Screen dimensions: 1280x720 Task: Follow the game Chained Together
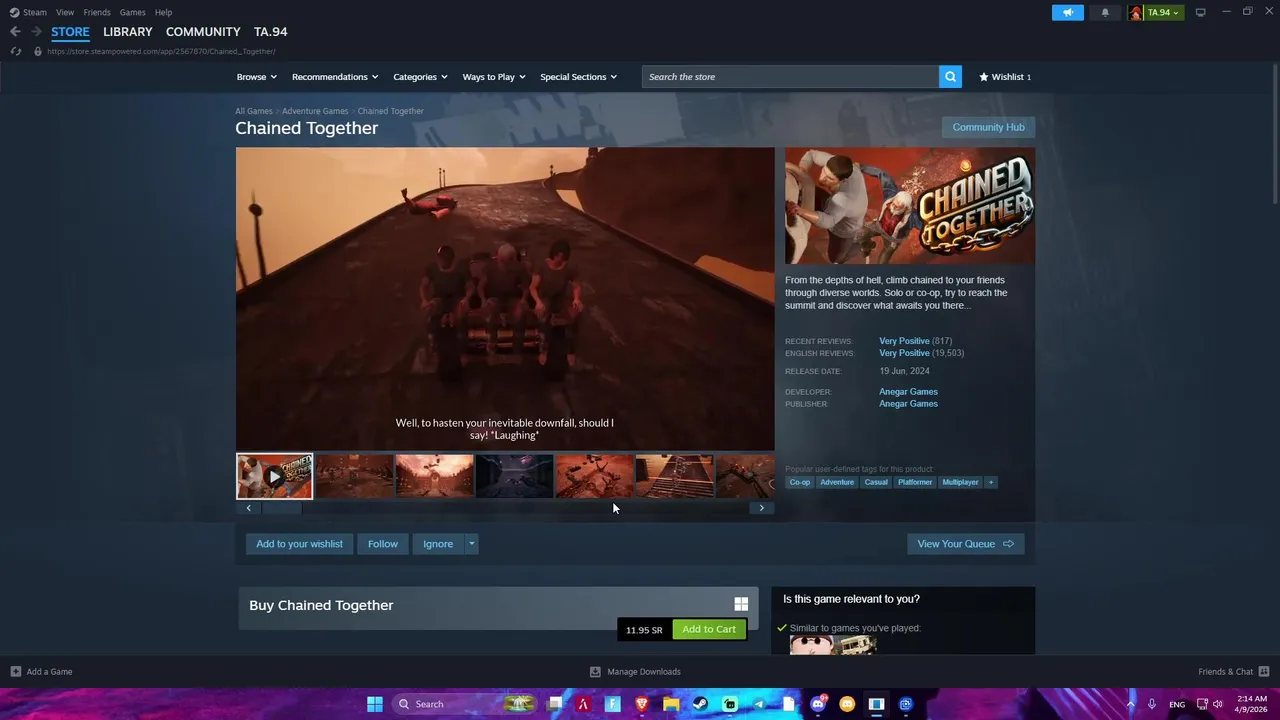[382, 544]
